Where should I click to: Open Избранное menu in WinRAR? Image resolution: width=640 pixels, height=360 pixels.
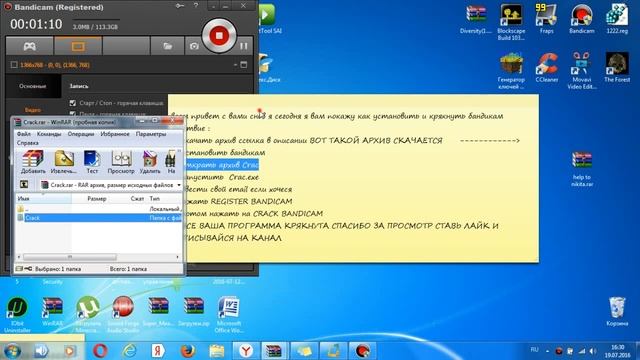click(115, 134)
